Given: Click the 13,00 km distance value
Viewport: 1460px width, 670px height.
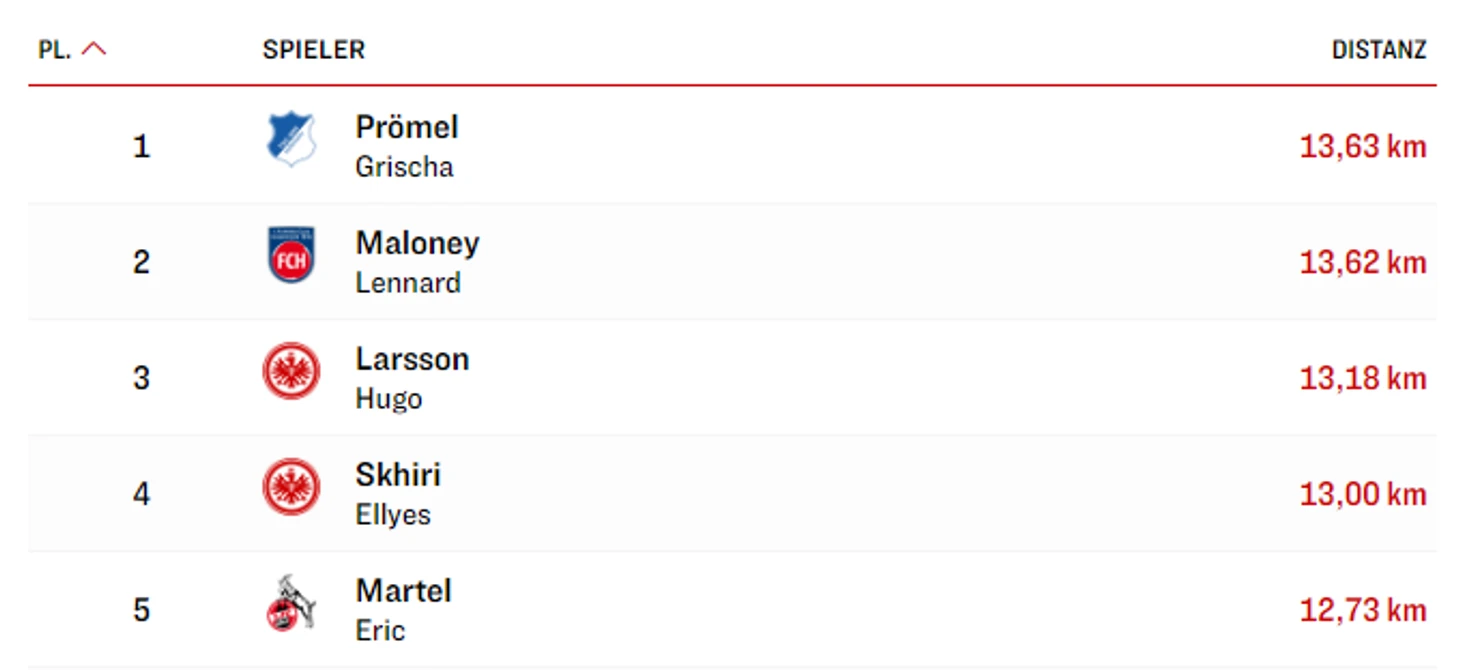Looking at the screenshot, I should click(x=1363, y=495).
